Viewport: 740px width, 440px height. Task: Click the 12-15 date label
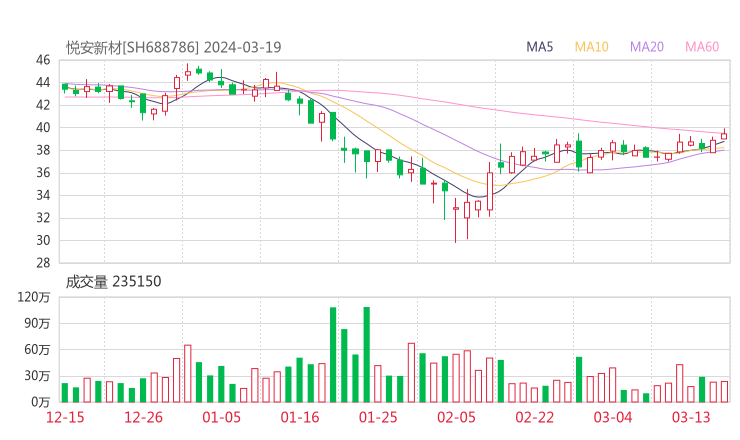point(65,417)
